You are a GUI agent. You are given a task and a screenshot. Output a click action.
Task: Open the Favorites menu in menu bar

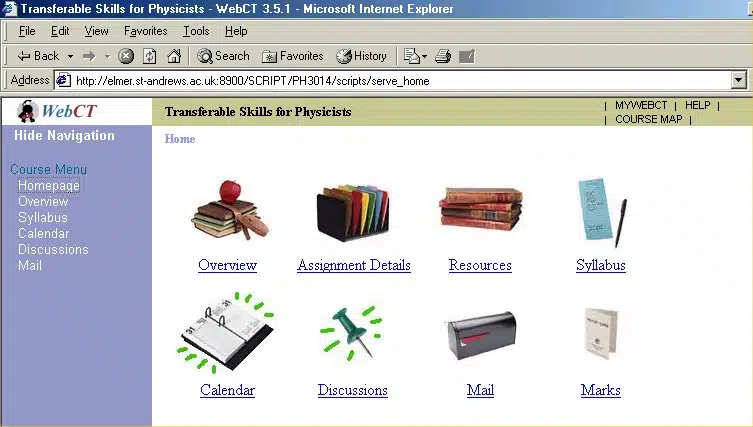click(145, 31)
